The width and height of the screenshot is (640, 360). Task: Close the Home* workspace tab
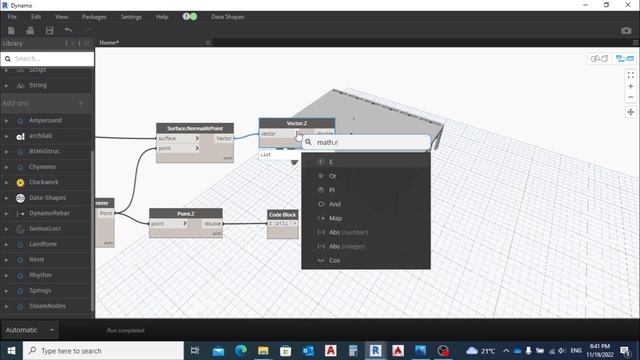tap(208, 42)
